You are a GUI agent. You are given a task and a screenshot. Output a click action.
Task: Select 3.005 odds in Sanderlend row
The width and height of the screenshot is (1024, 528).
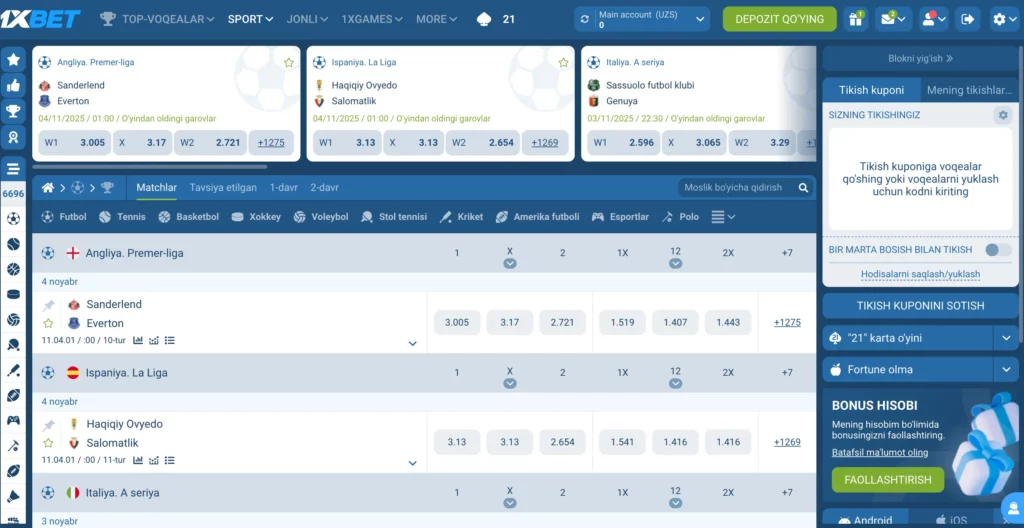click(x=456, y=322)
